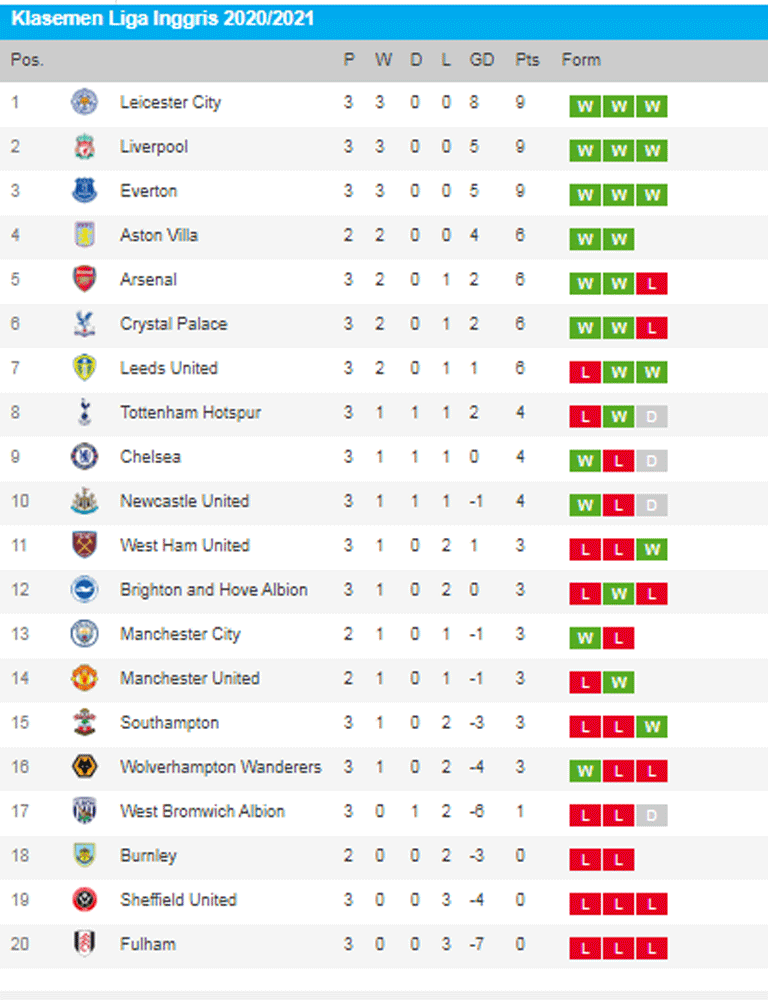Screen dimensions: 768x1000
Task: Open the West Bromwich Albion link
Action: pyautogui.click(x=202, y=812)
